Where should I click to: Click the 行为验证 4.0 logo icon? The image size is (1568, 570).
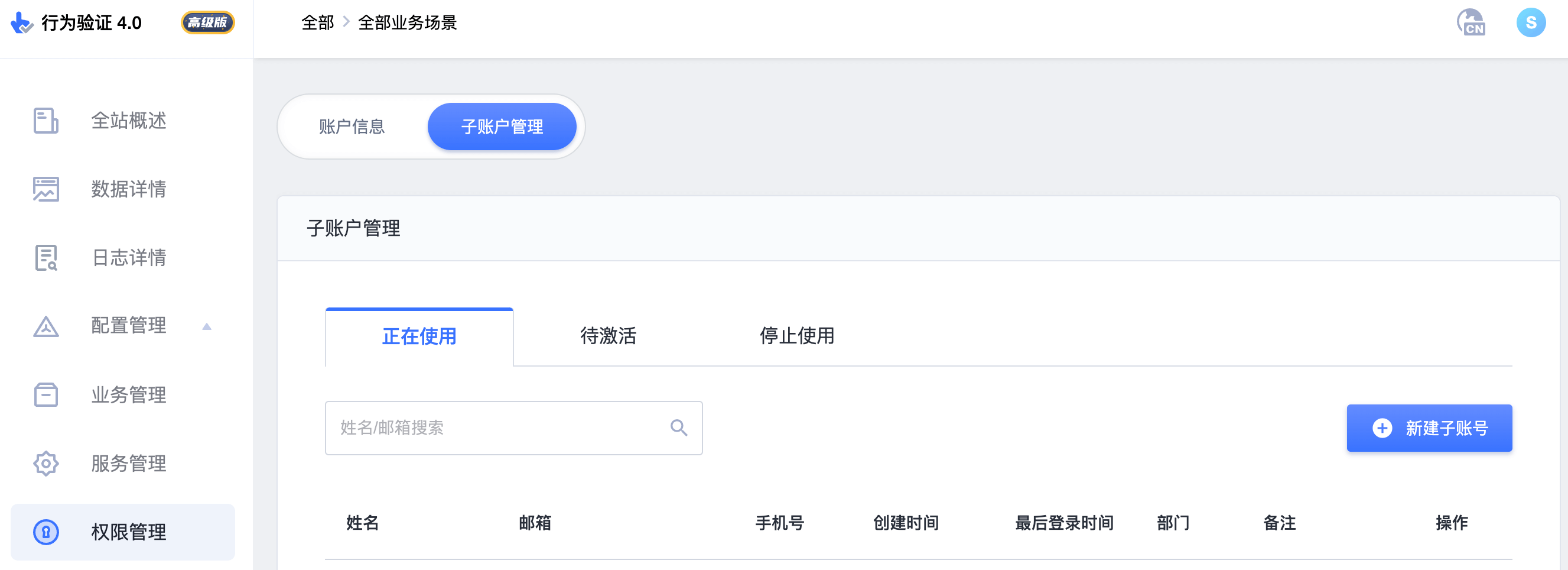pyautogui.click(x=20, y=23)
